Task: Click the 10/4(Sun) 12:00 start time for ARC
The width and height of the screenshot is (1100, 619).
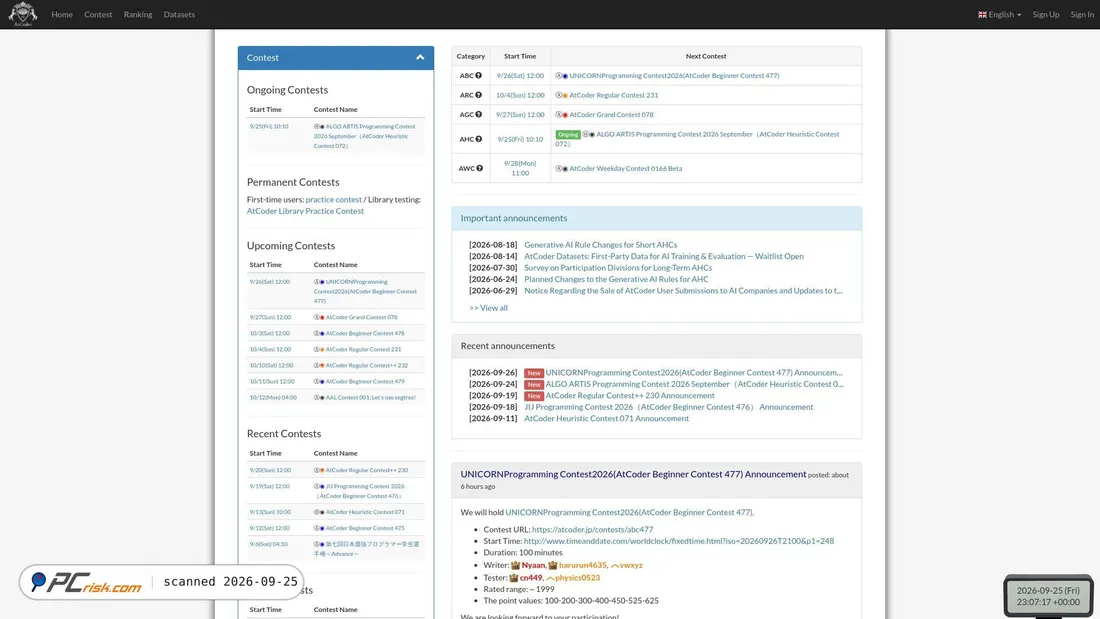Action: tap(520, 95)
